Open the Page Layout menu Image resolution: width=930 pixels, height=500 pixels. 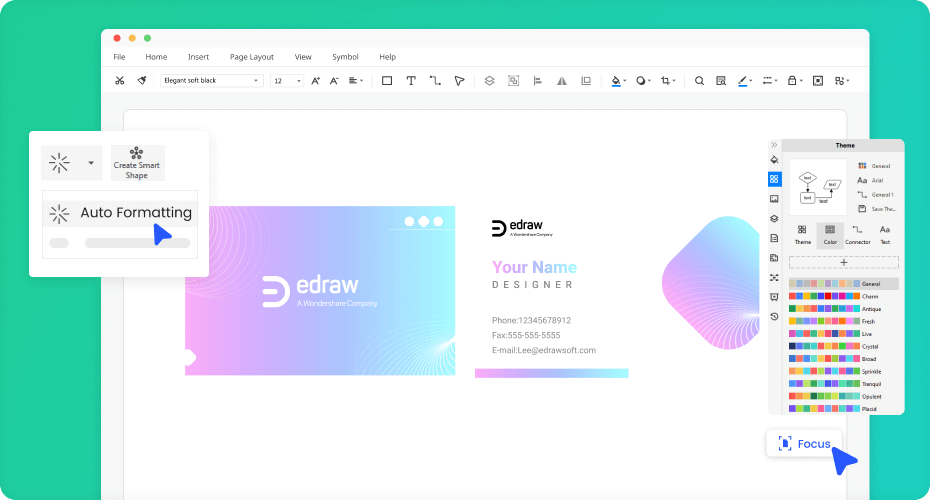coord(251,57)
